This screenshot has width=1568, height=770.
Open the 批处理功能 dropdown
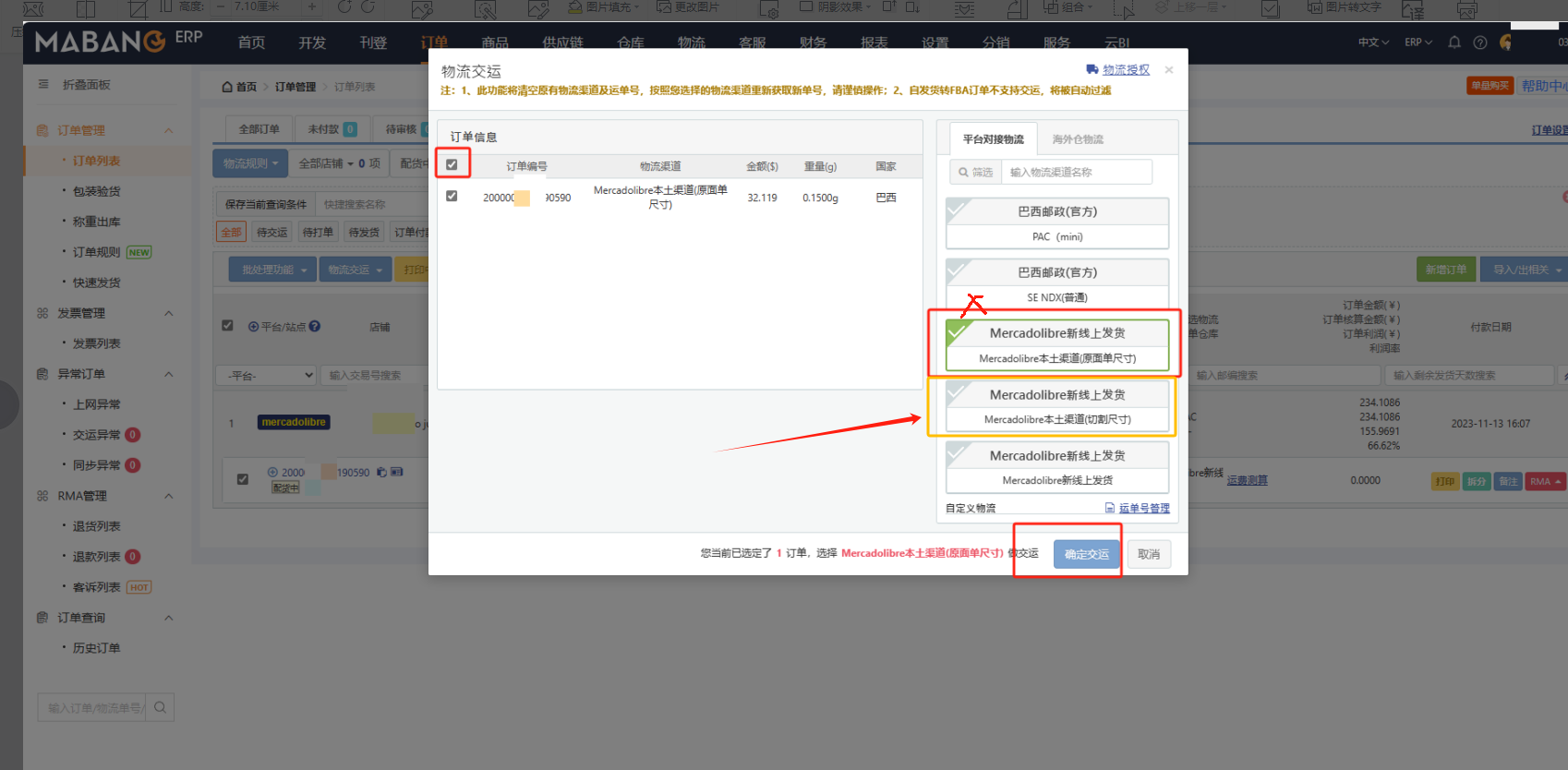coord(273,270)
